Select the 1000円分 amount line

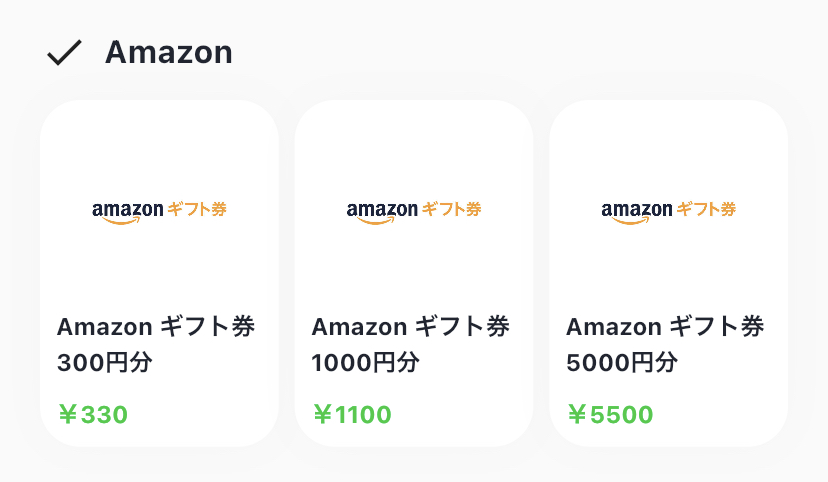pyautogui.click(x=365, y=363)
